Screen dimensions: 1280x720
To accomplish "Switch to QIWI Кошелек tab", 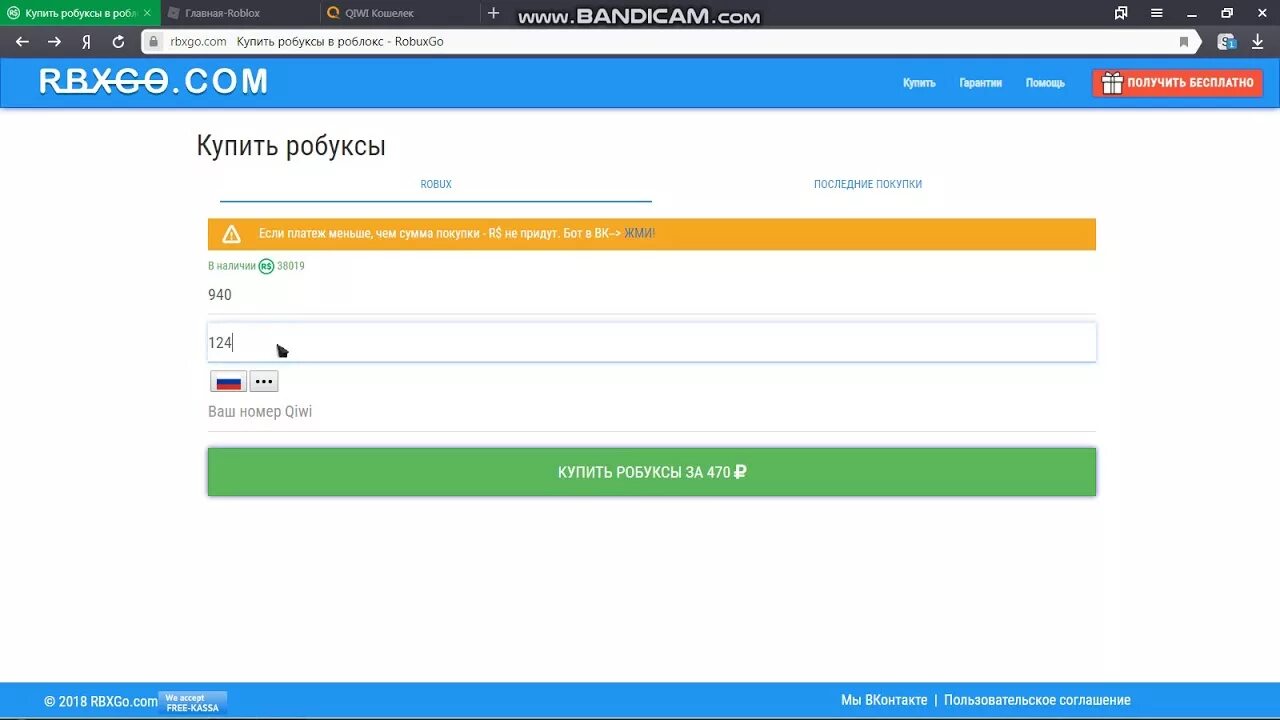I will click(400, 13).
